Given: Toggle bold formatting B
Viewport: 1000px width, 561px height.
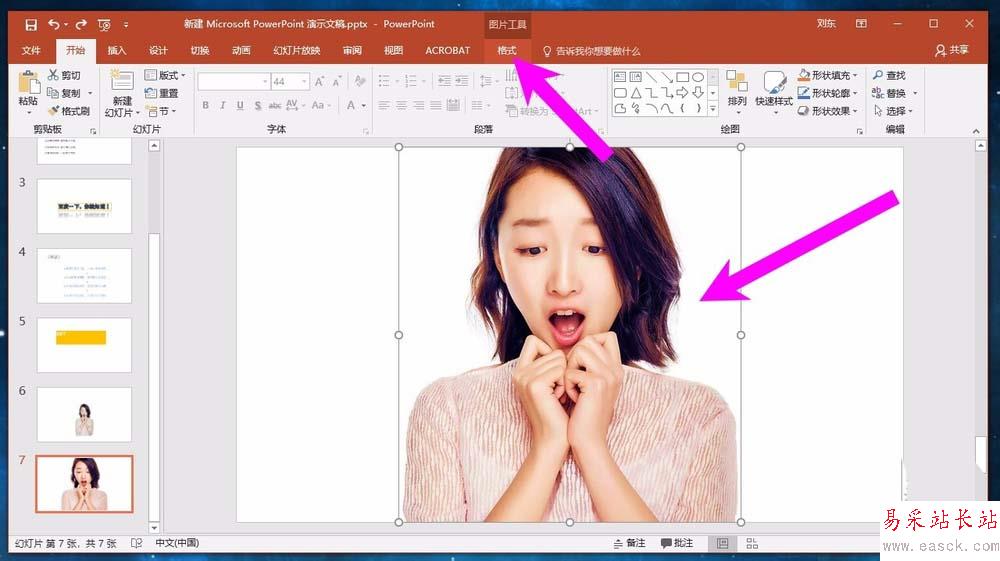Looking at the screenshot, I should point(205,105).
